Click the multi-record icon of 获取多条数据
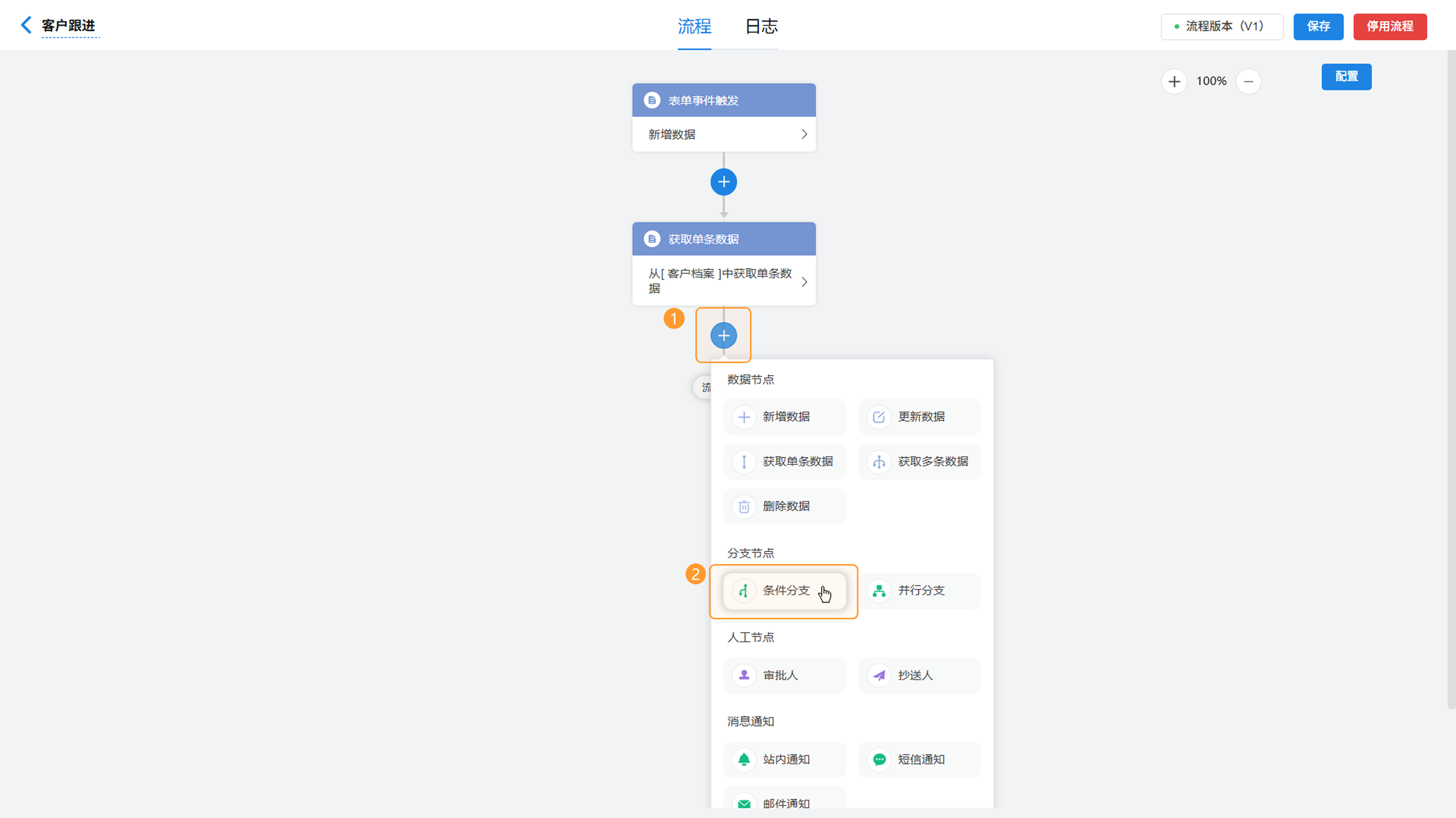 coord(879,462)
